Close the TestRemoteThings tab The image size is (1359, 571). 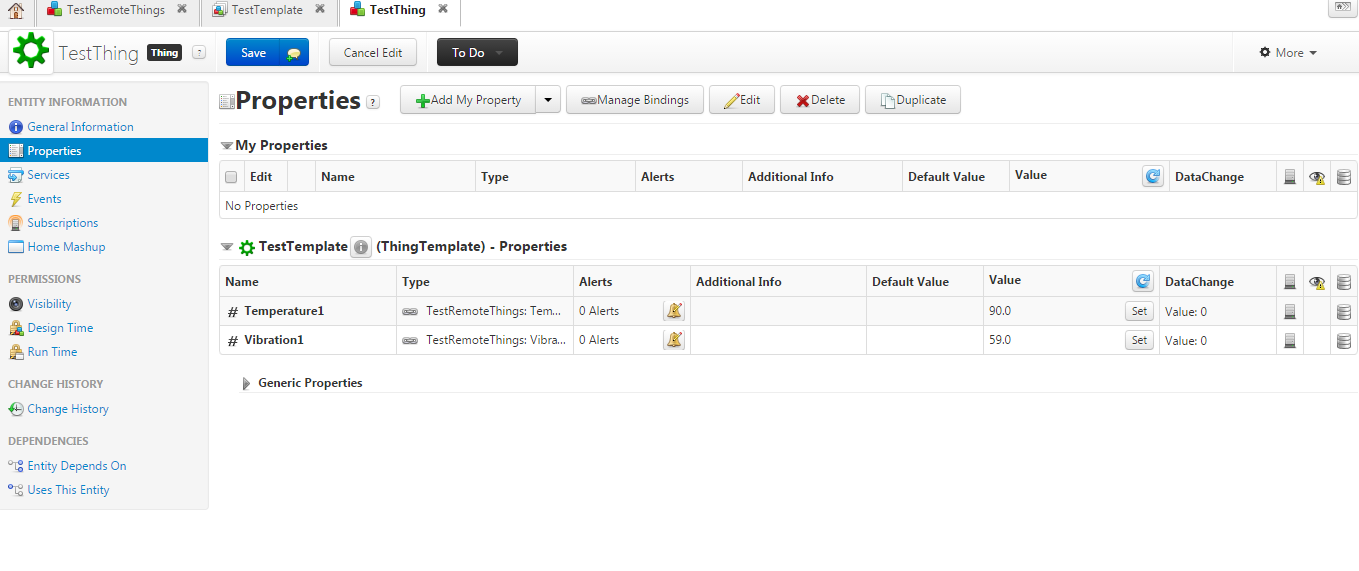(x=182, y=9)
